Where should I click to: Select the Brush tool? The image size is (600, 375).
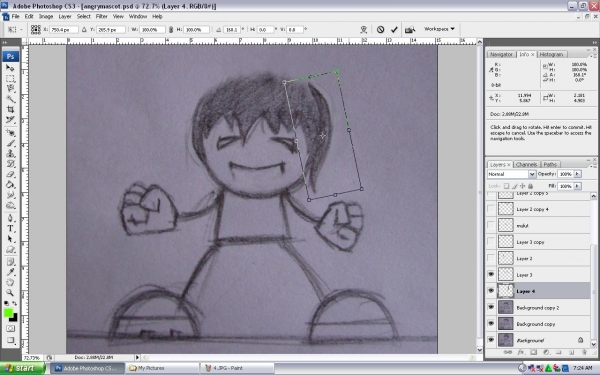point(10,143)
